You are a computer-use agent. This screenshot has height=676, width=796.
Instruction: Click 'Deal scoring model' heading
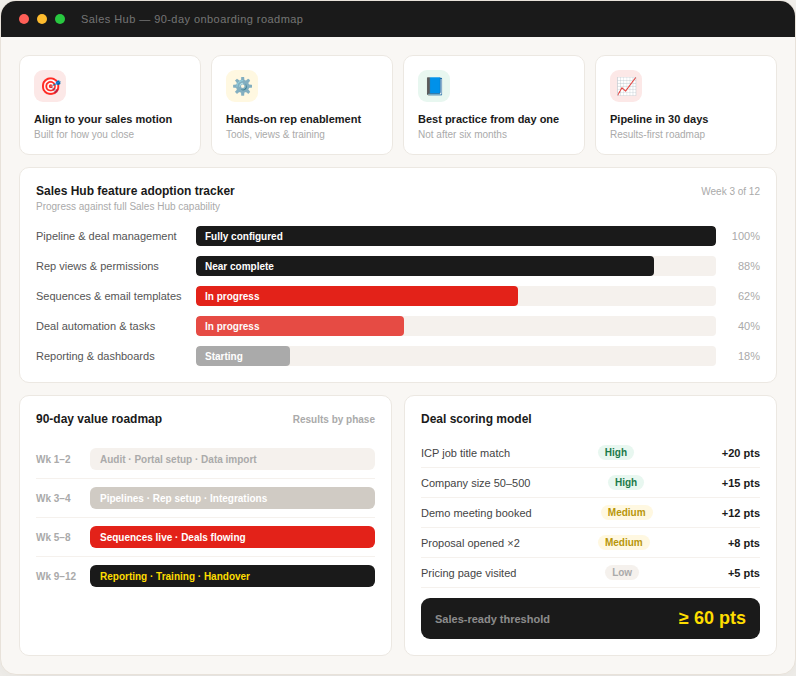tap(476, 419)
